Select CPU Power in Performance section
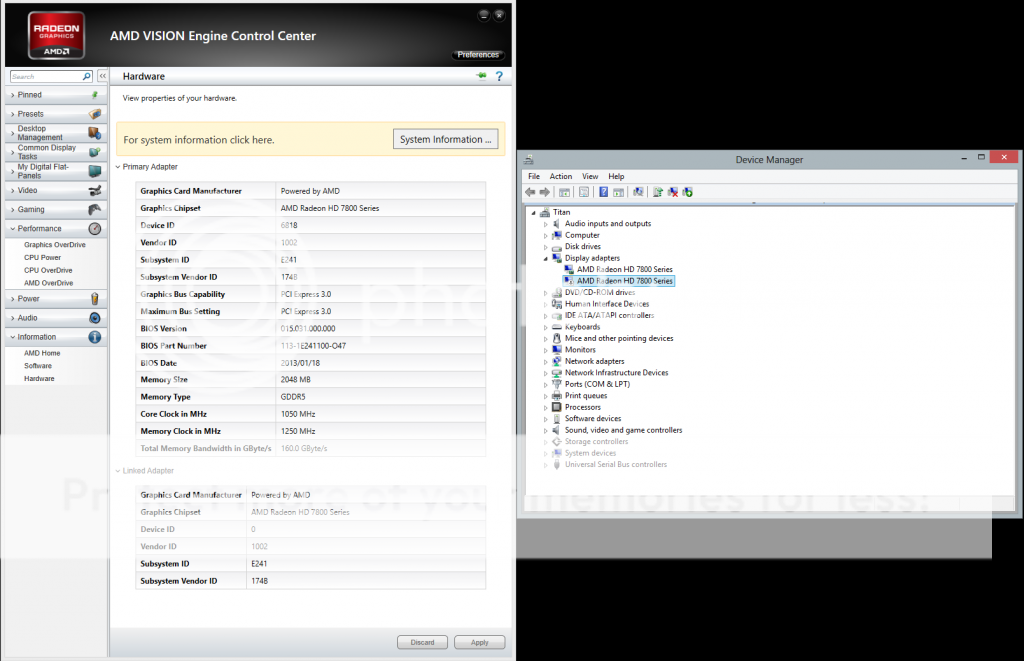1024x661 pixels. (42, 258)
